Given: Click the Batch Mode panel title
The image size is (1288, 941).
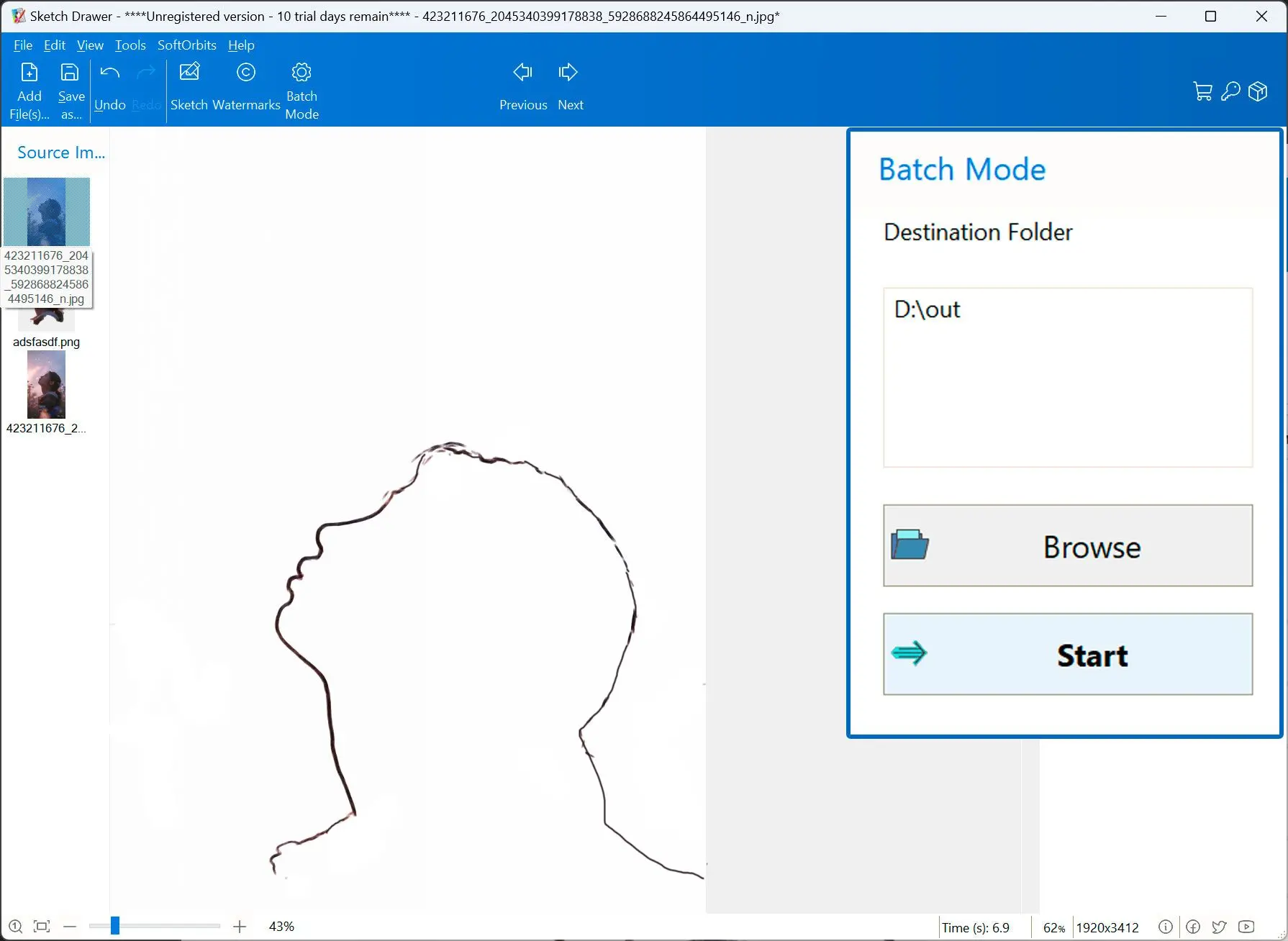Looking at the screenshot, I should click(x=962, y=170).
